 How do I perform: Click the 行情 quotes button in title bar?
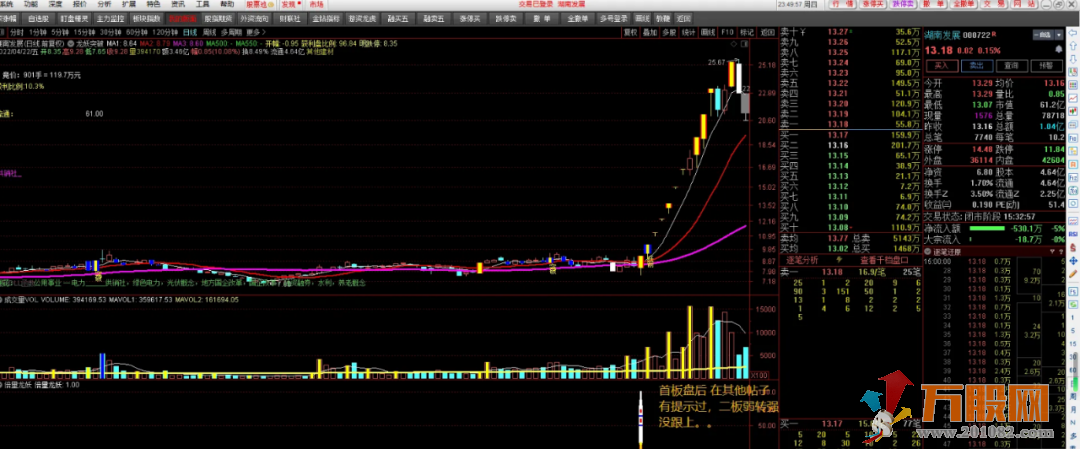point(842,4)
